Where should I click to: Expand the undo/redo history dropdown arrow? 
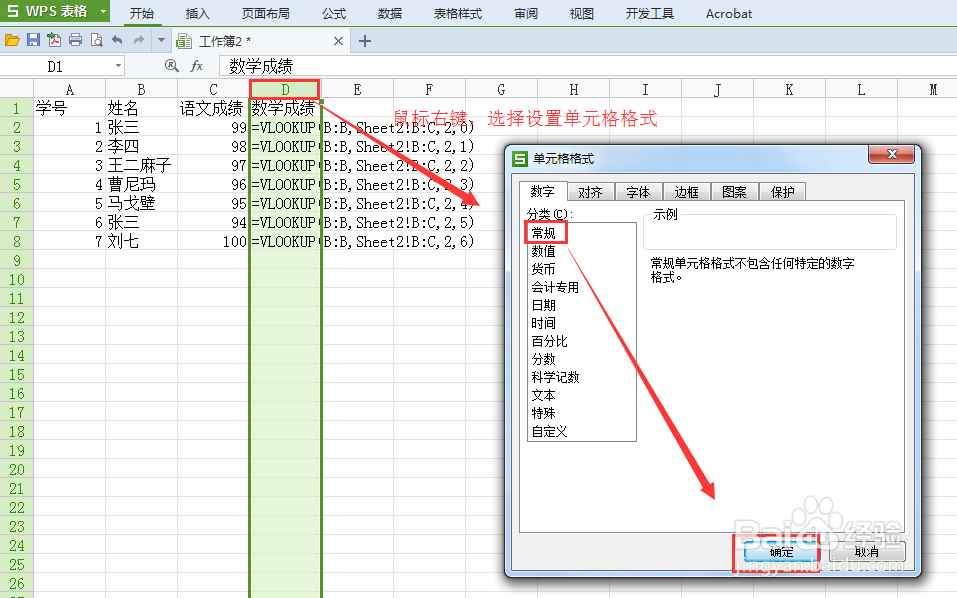pos(160,39)
